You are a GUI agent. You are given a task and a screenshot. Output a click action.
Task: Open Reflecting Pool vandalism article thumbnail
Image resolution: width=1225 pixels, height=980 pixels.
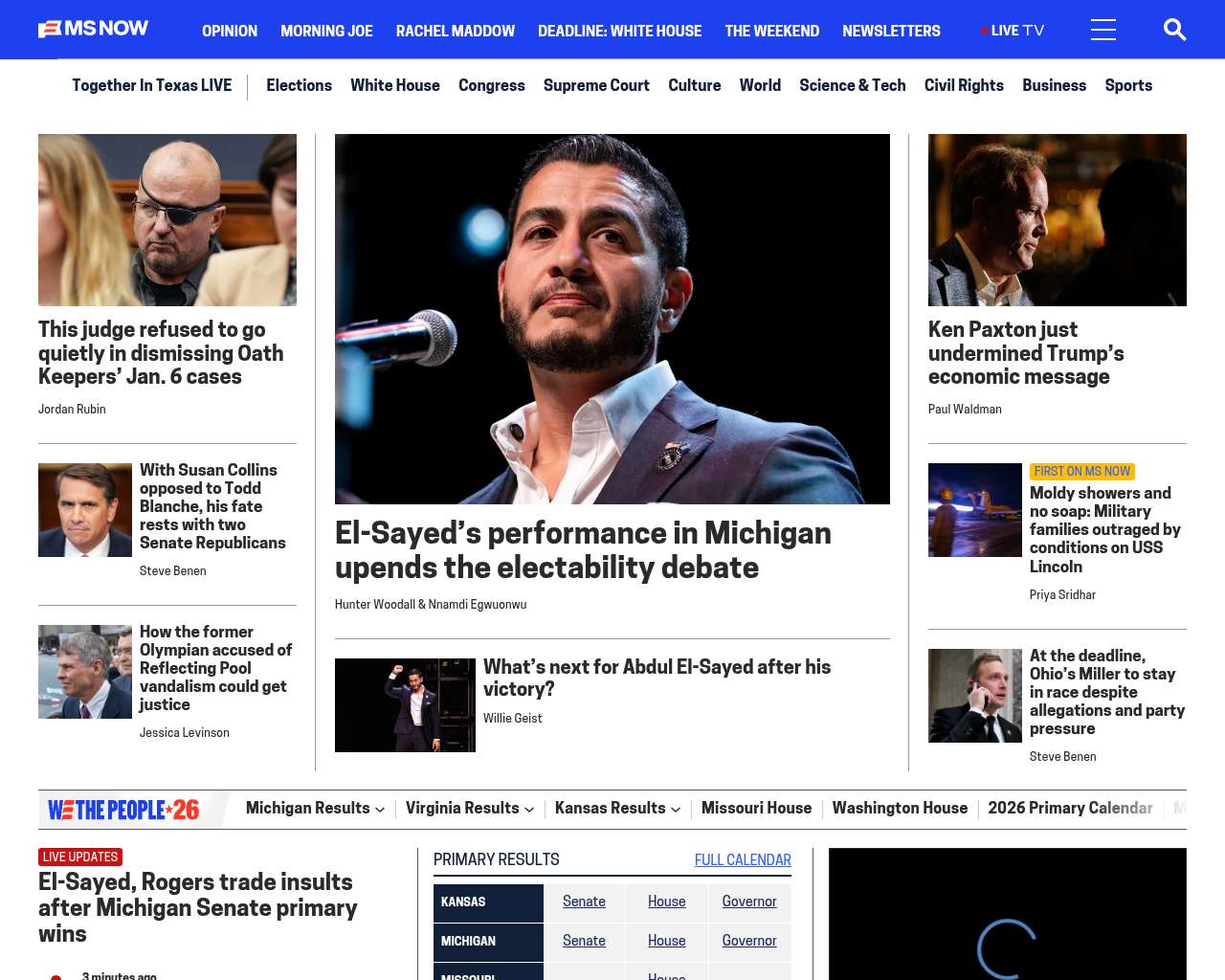(x=85, y=672)
